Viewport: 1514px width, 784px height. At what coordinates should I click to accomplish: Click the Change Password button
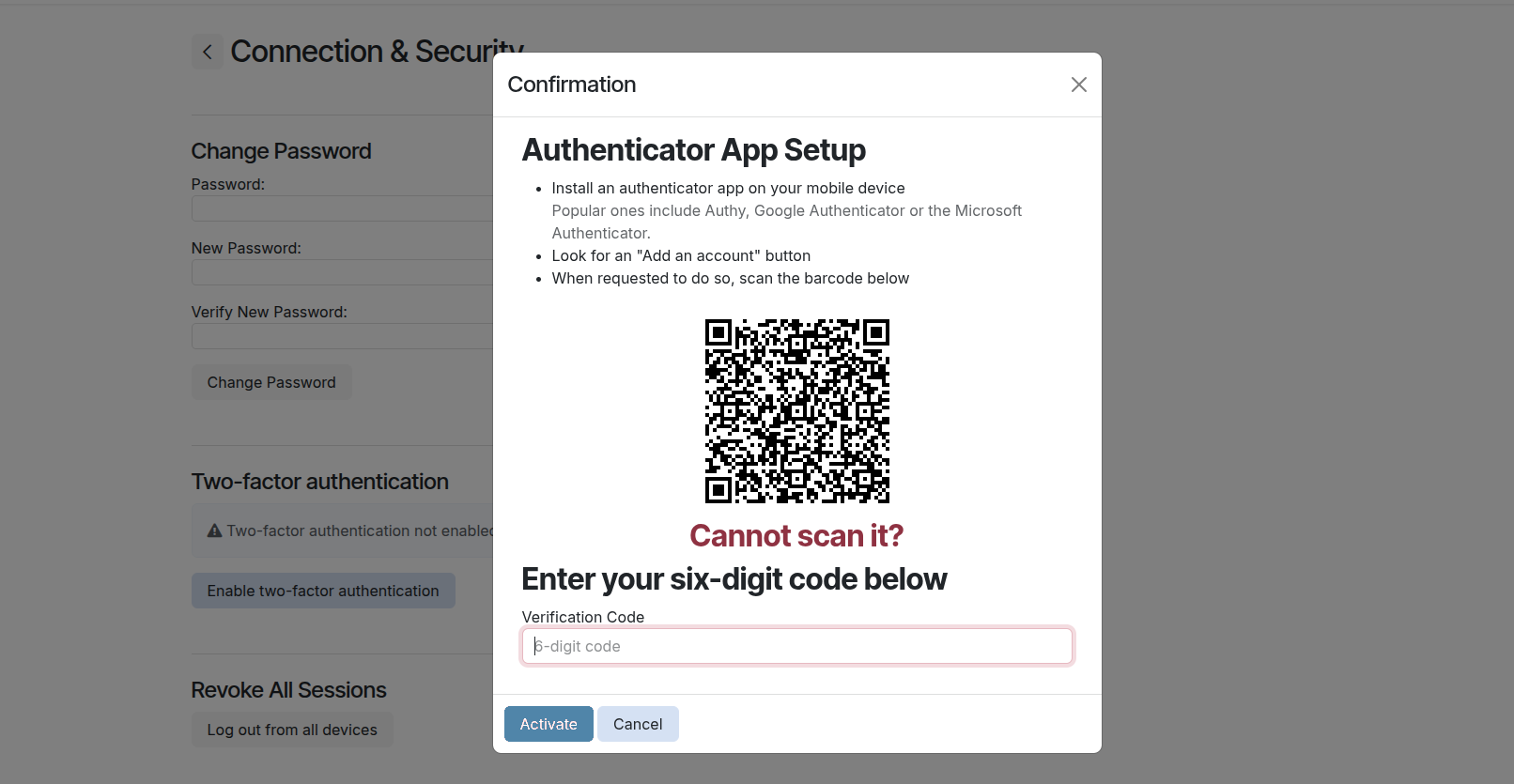(270, 382)
